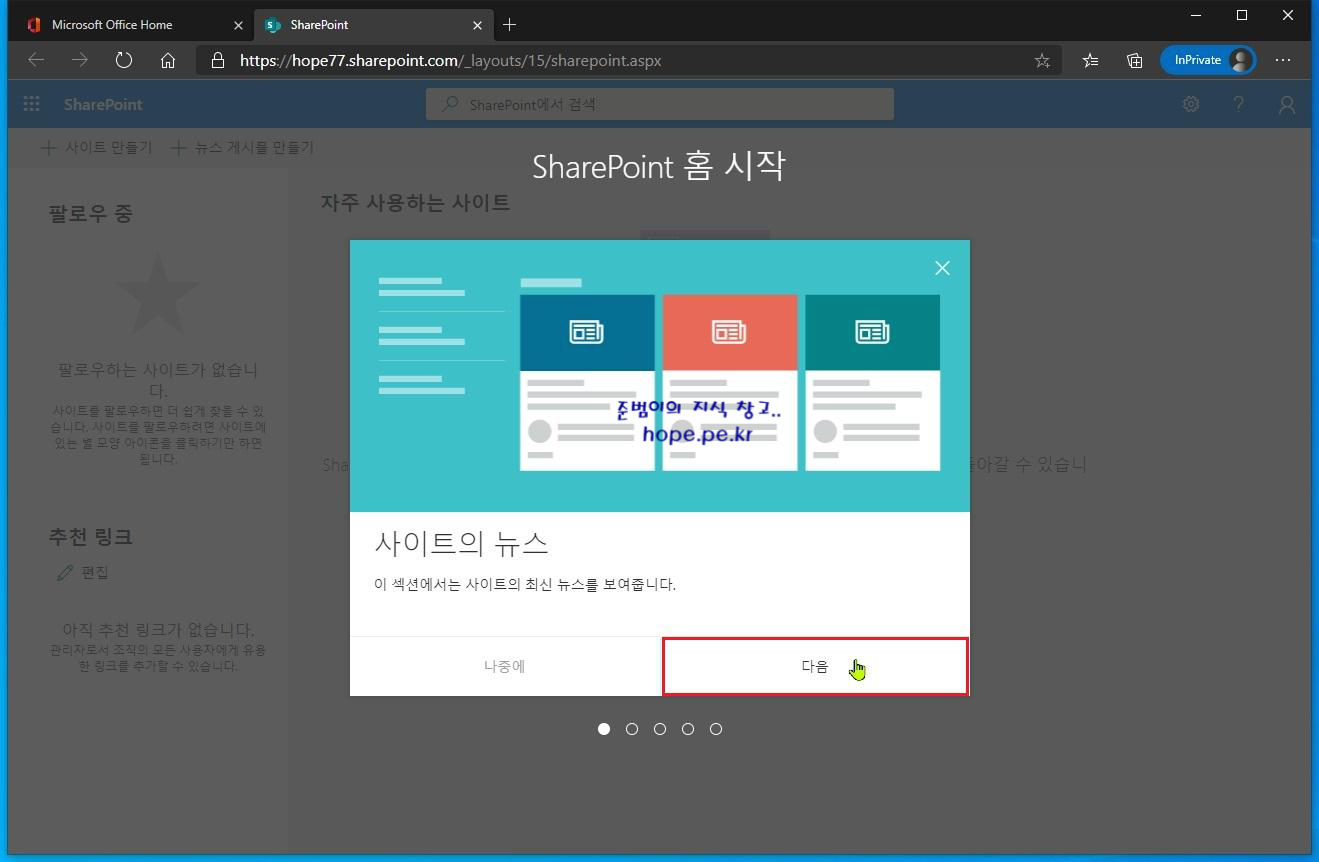View site information lock icon
Viewport: 1319px width, 862px height.
tap(218, 60)
